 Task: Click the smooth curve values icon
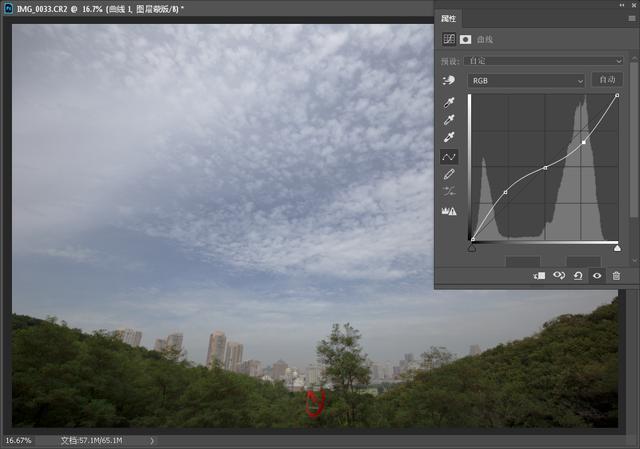click(x=449, y=192)
